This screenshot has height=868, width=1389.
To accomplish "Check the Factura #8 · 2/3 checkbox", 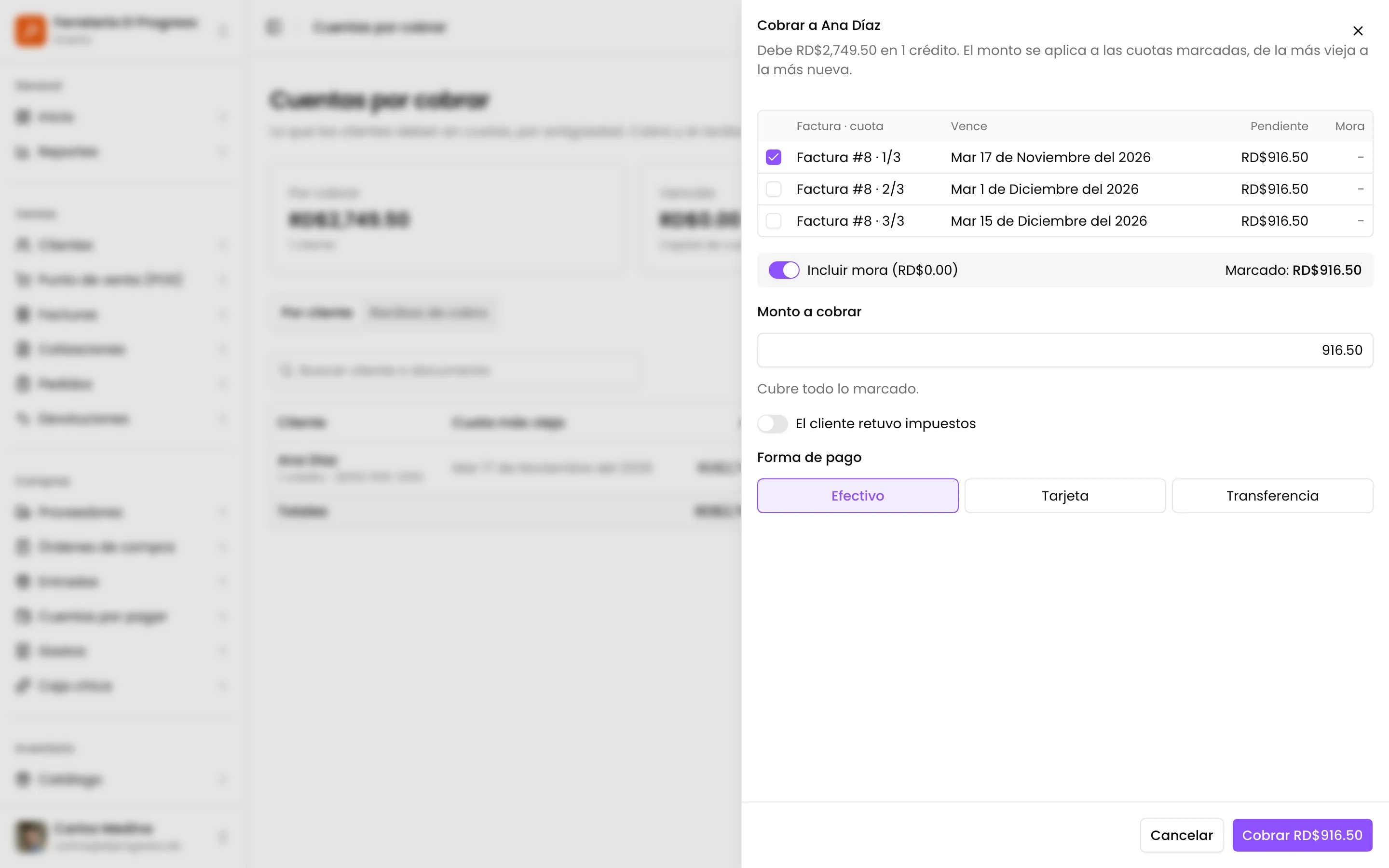I will click(773, 189).
